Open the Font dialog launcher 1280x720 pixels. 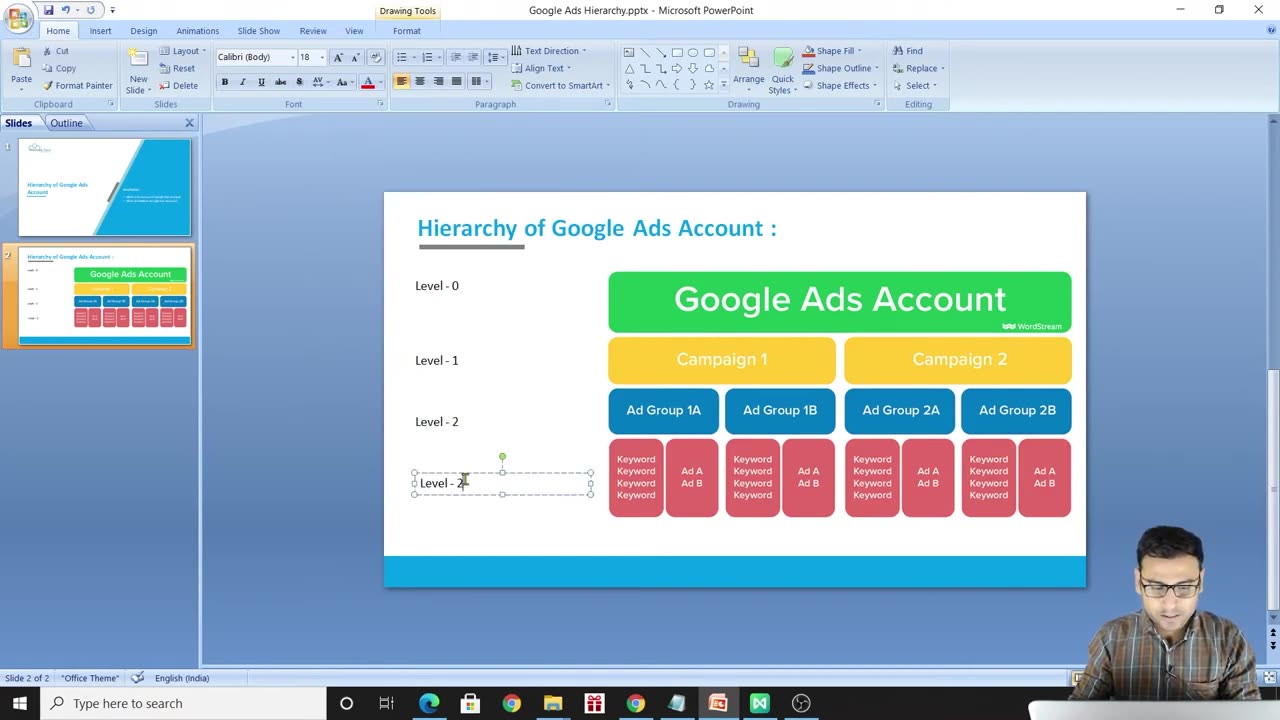point(380,104)
